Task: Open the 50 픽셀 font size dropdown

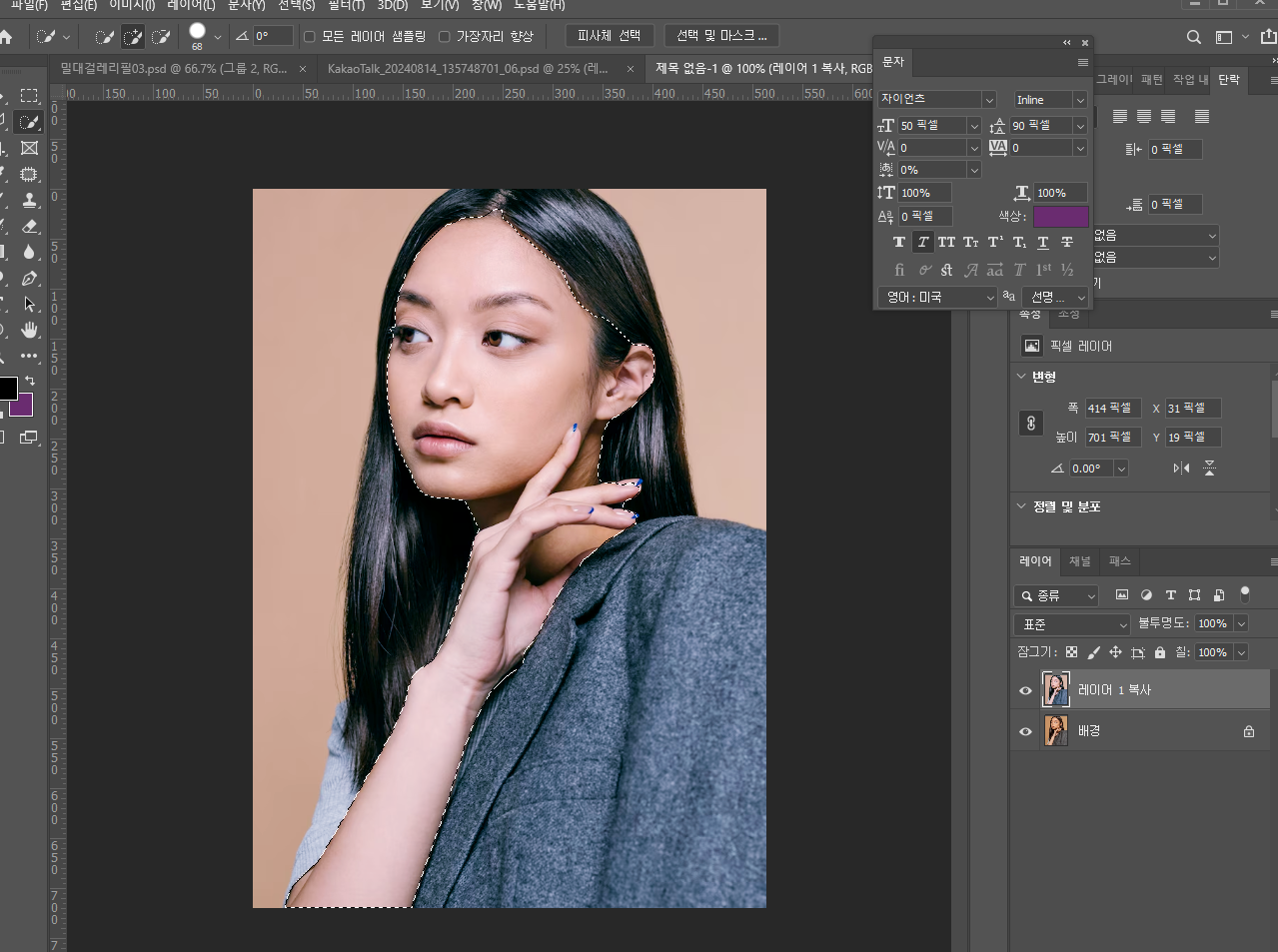Action: [x=974, y=126]
